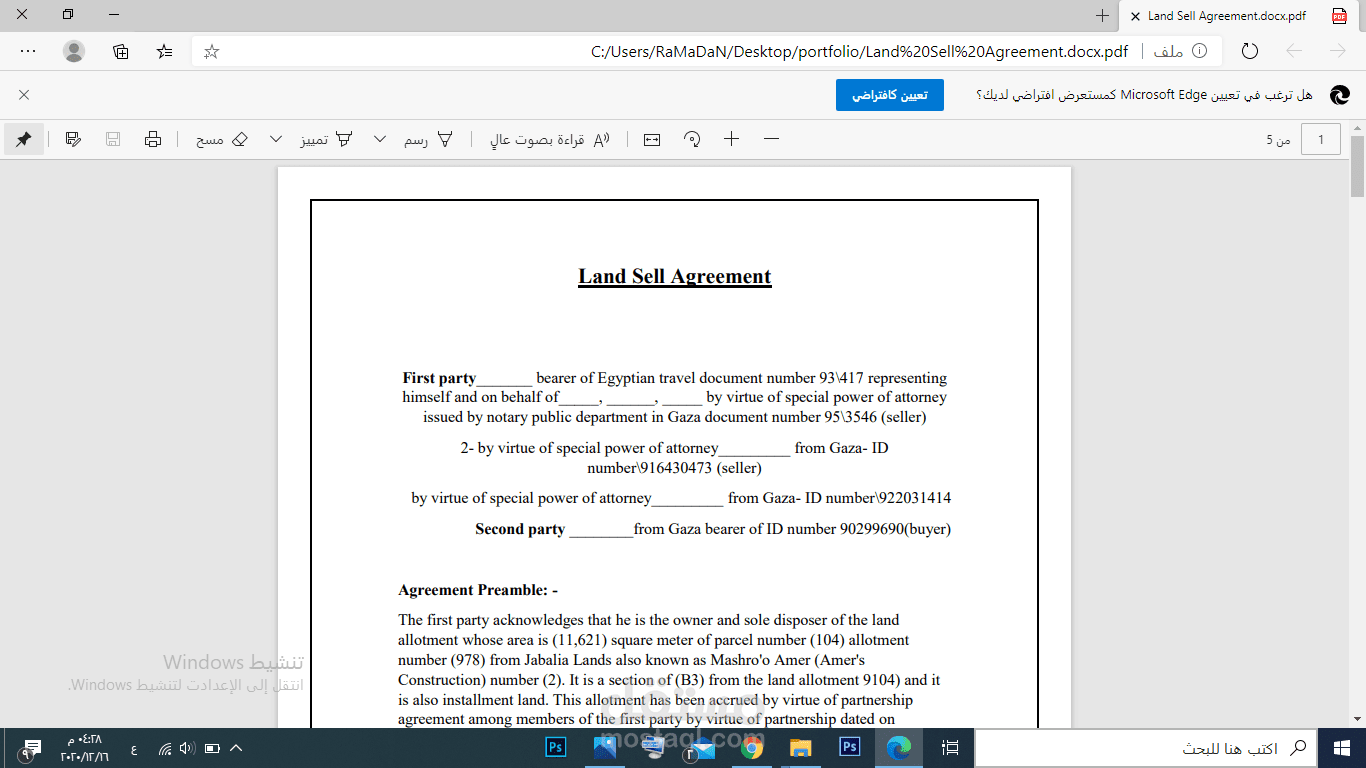Dismiss the default PDF viewer notification bar
The height and width of the screenshot is (768, 1366).
click(x=24, y=95)
